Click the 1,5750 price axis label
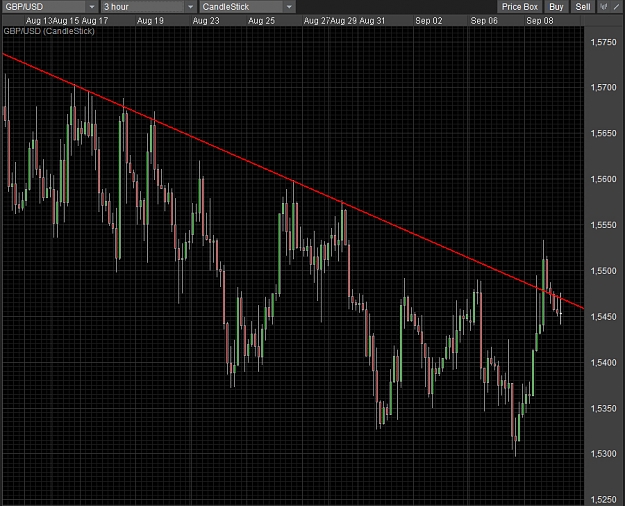The width and height of the screenshot is (625, 506). click(x=603, y=42)
